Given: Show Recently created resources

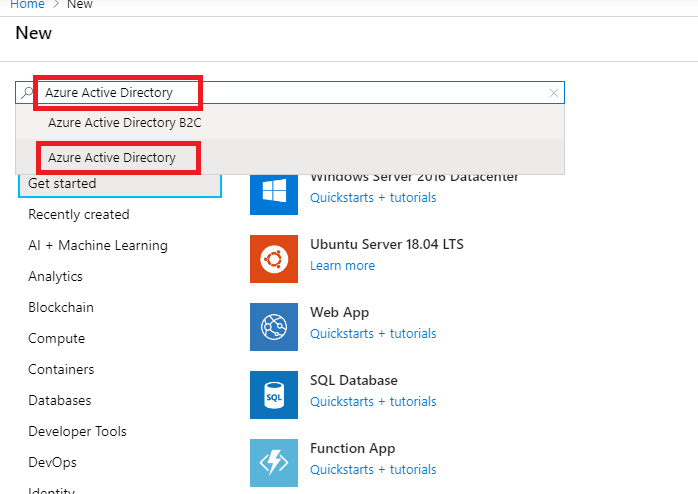Looking at the screenshot, I should [x=78, y=215].
